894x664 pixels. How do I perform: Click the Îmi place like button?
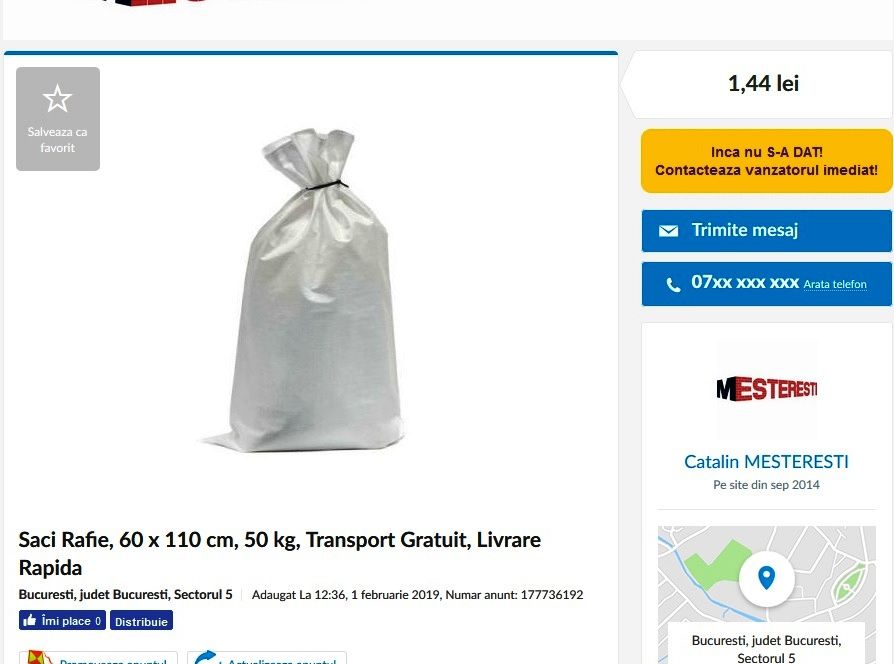pos(62,620)
